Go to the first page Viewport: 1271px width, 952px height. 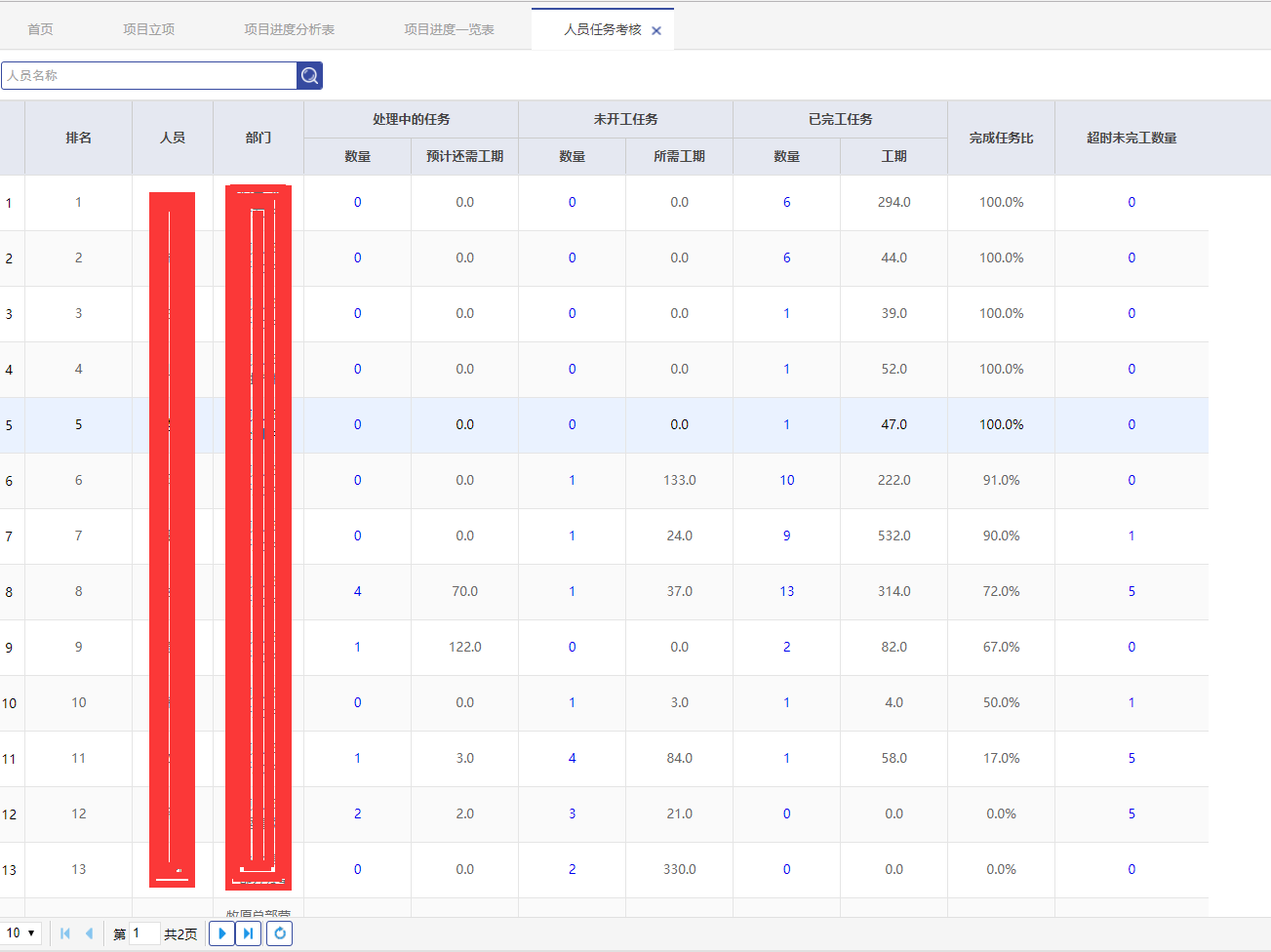point(65,933)
